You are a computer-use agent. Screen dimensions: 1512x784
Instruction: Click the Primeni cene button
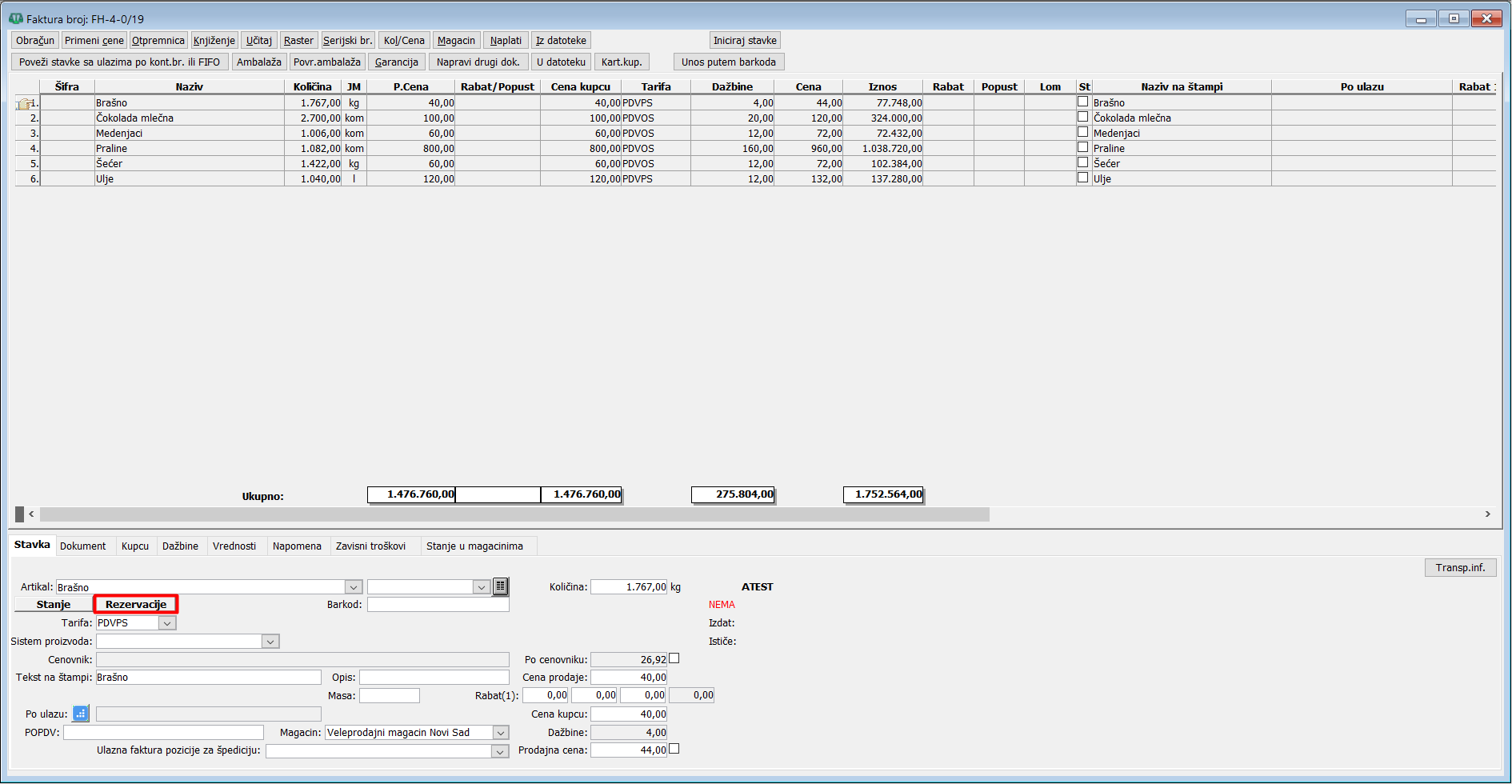tap(94, 41)
